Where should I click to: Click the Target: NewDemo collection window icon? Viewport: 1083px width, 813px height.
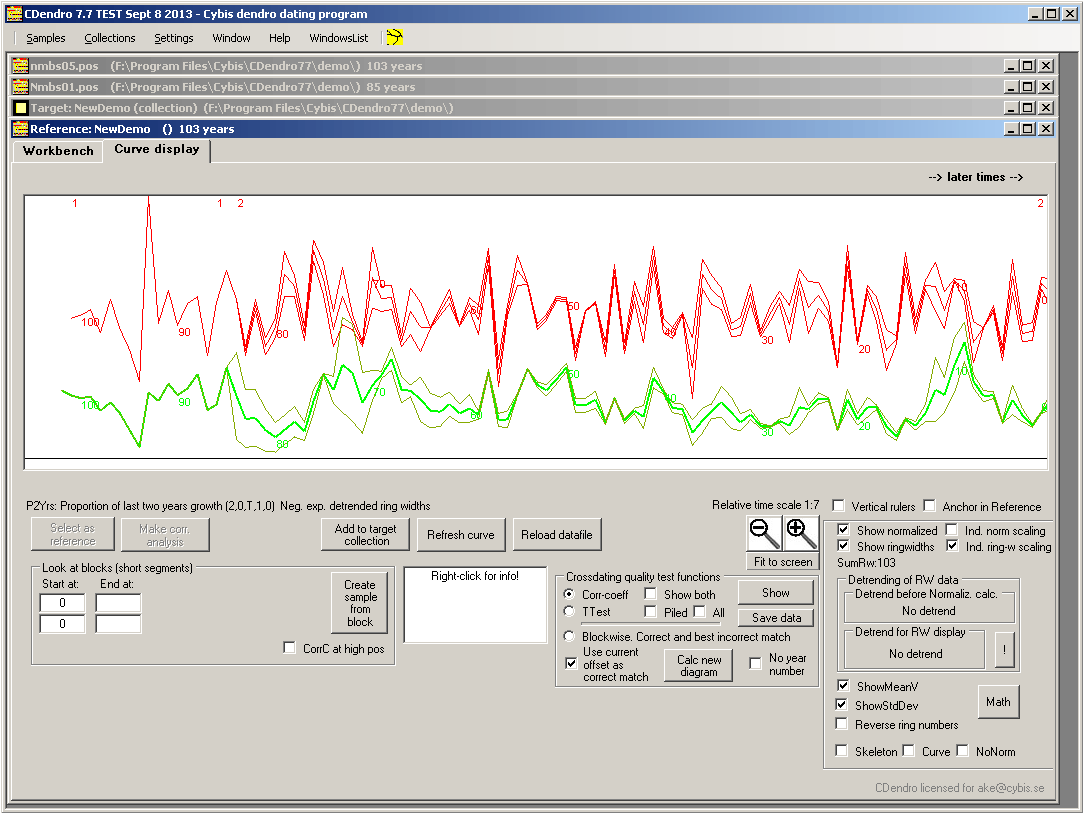pyautogui.click(x=21, y=108)
